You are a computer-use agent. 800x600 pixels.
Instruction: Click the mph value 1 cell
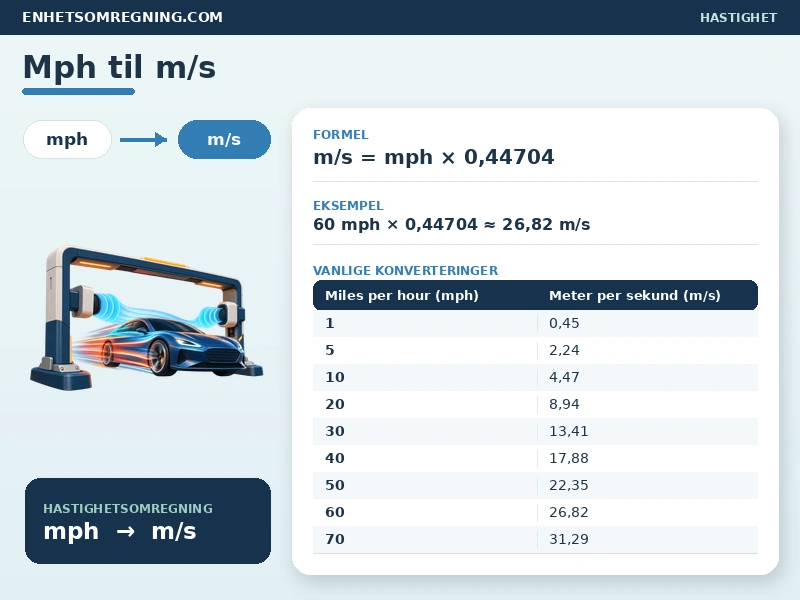(x=425, y=323)
